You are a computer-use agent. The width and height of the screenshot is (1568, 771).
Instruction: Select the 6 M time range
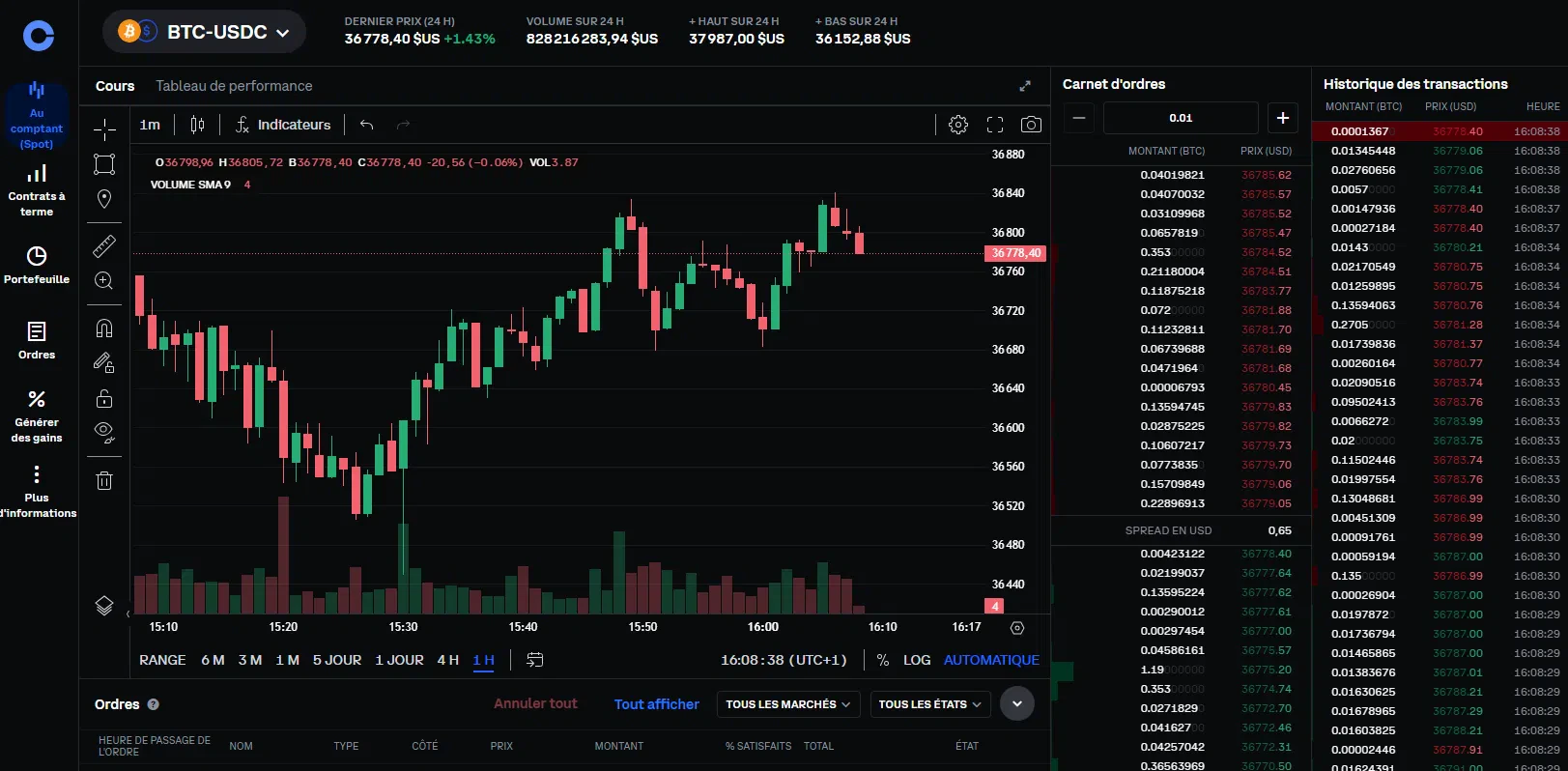(213, 660)
